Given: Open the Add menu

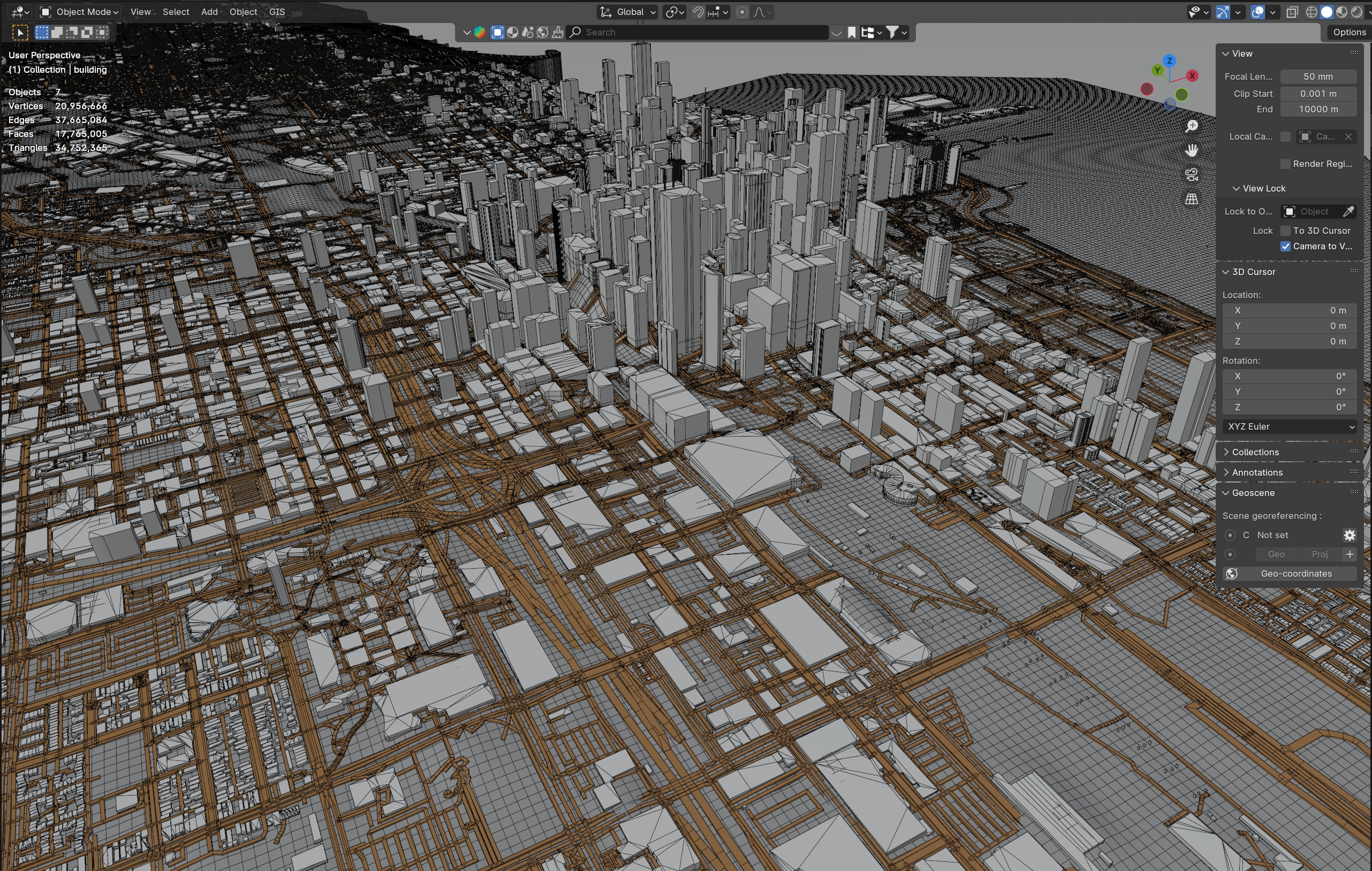Looking at the screenshot, I should [209, 12].
